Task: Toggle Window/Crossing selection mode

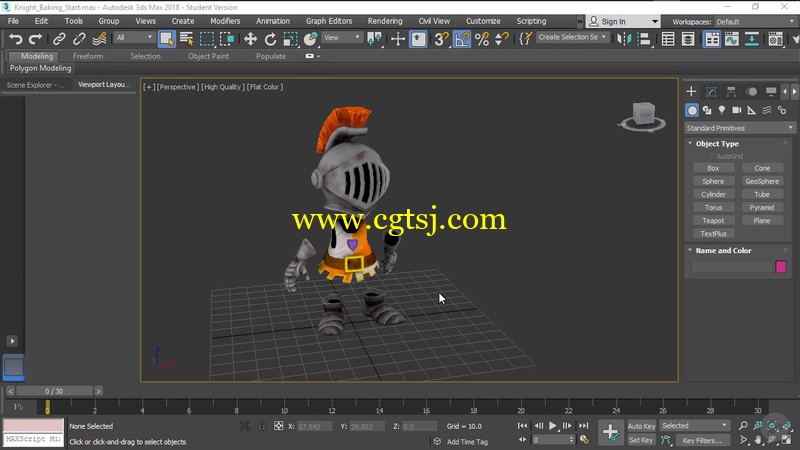Action: (x=227, y=39)
